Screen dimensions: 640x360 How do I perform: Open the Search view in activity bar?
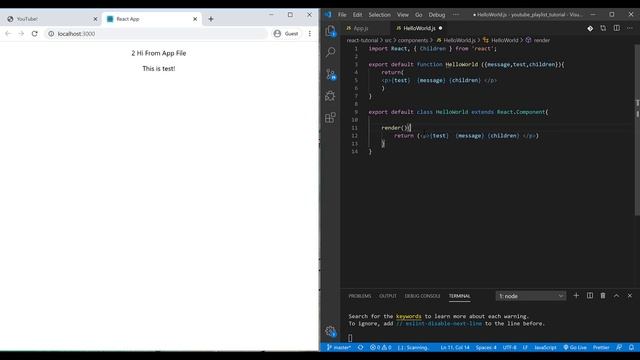tap(331, 52)
